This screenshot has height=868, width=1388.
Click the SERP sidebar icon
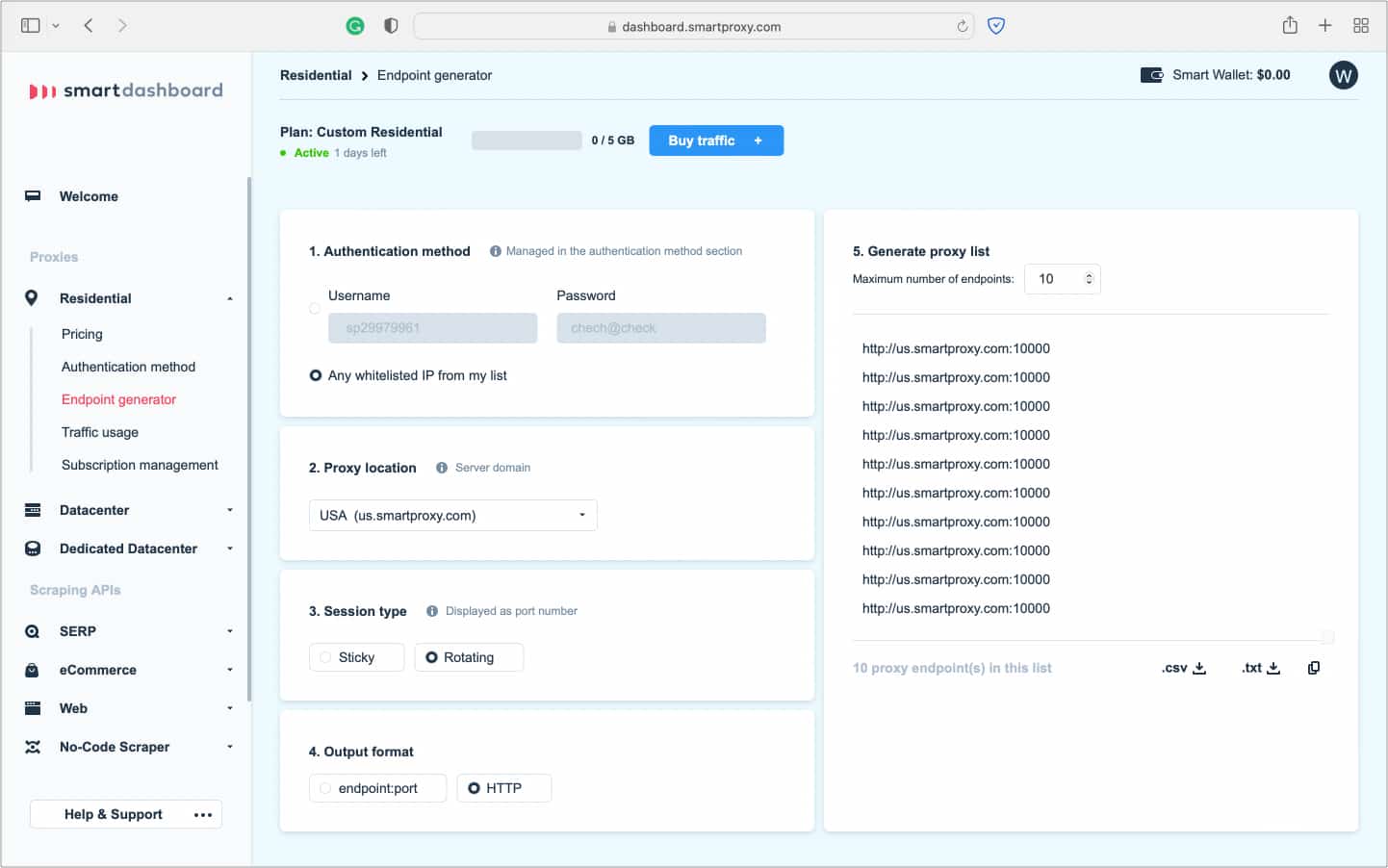point(33,631)
